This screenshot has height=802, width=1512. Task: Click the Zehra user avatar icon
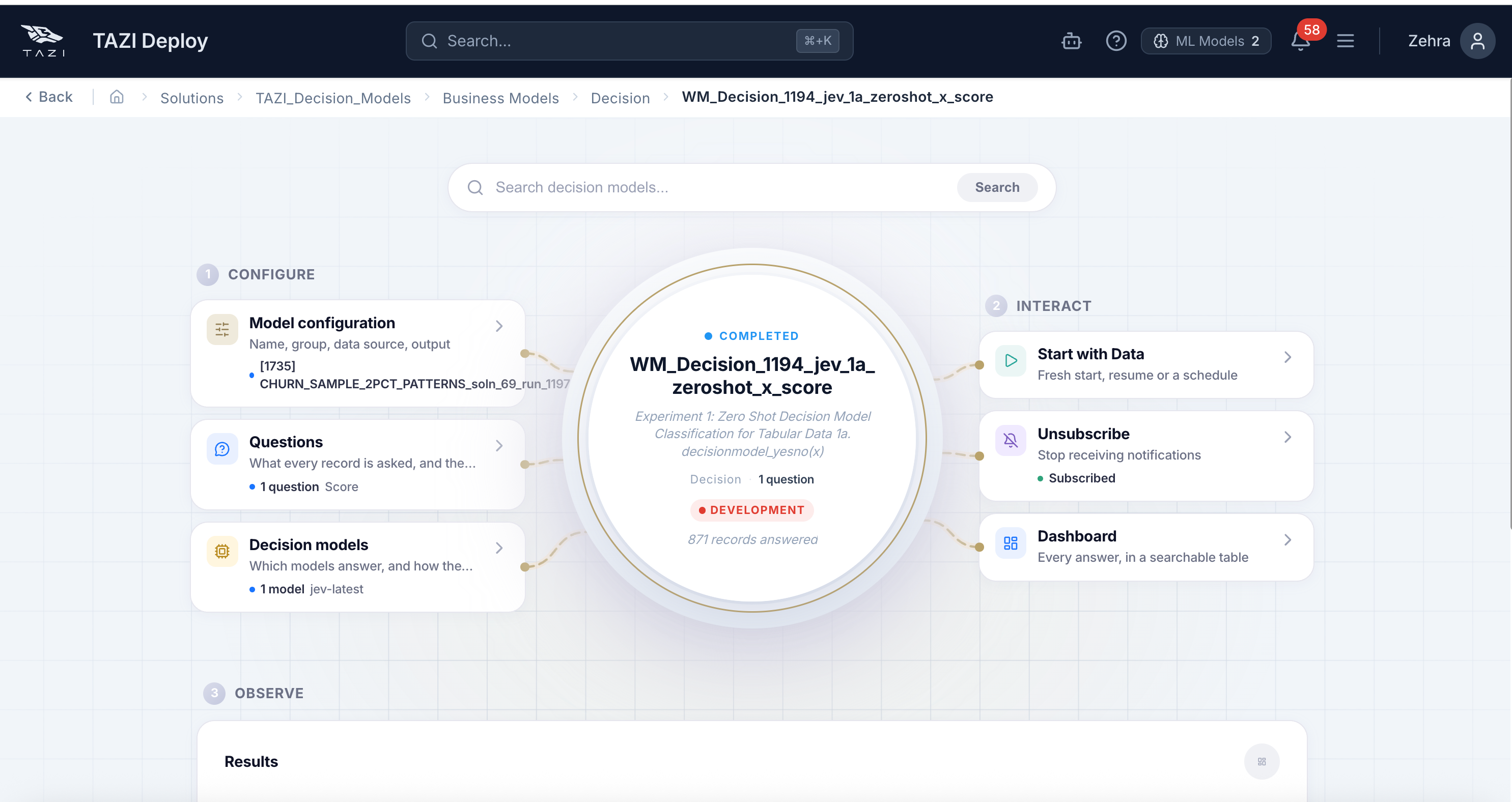pos(1477,41)
